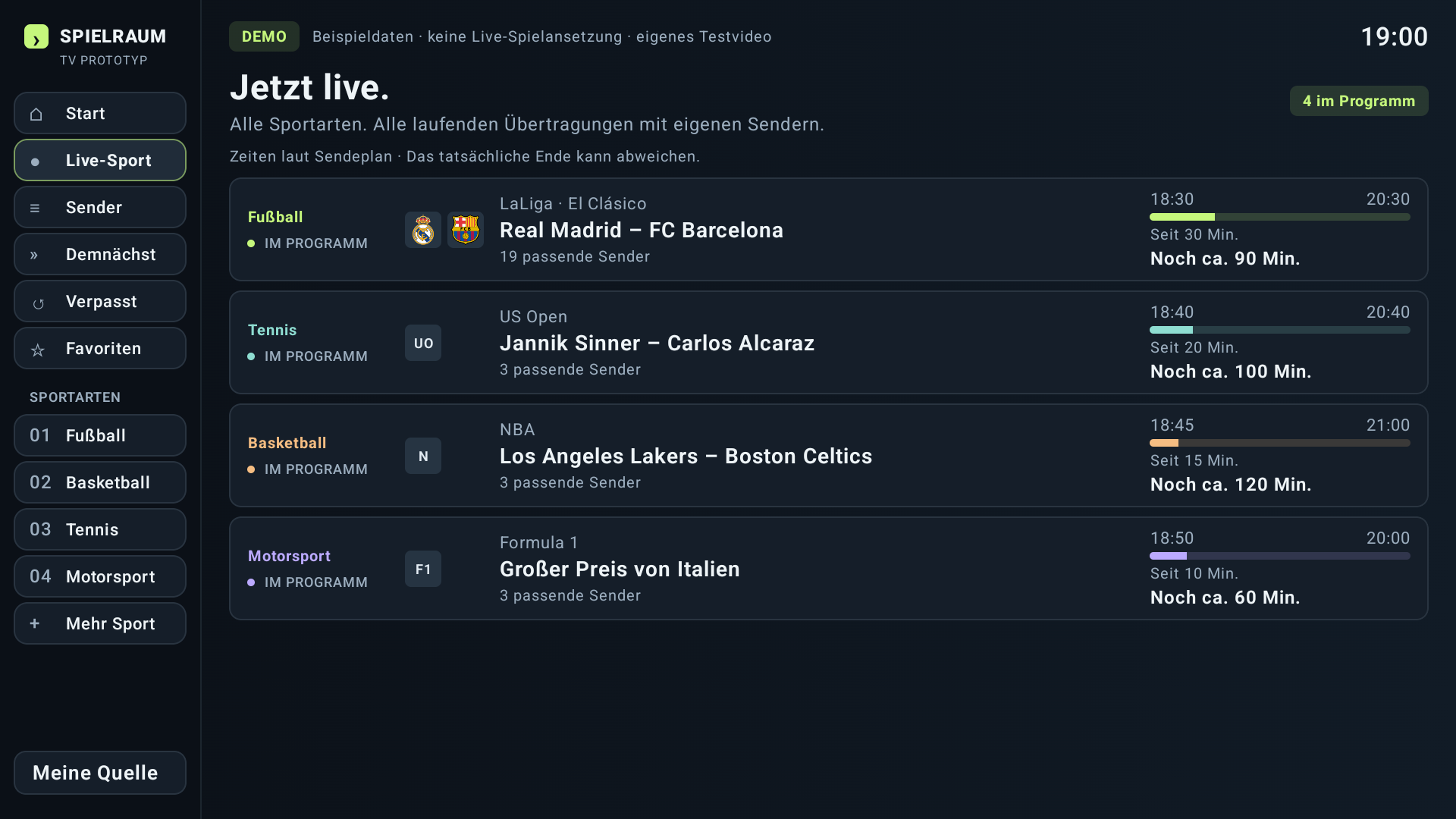The image size is (1456, 819).
Task: Click the "Jetzt live." heading
Action: (309, 87)
